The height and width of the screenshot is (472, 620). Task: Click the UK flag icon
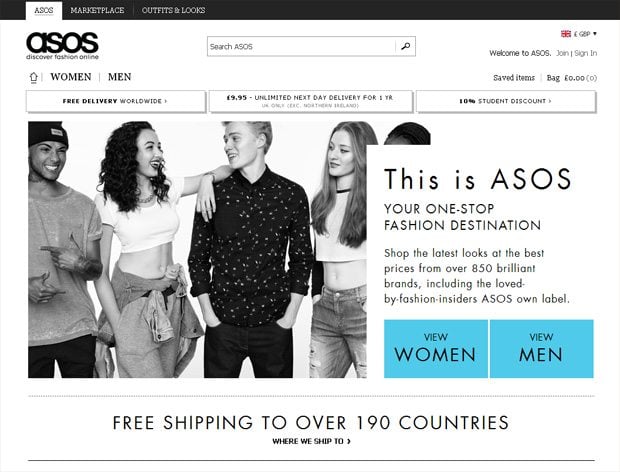[x=566, y=34]
